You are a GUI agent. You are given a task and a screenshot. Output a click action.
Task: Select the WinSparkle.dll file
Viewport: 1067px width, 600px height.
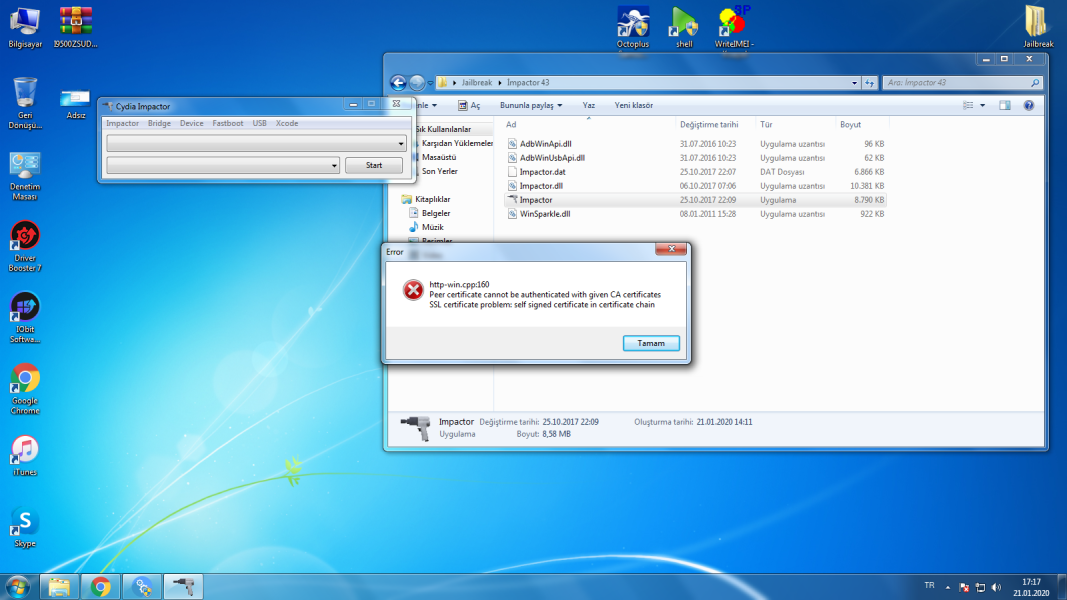click(x=545, y=214)
